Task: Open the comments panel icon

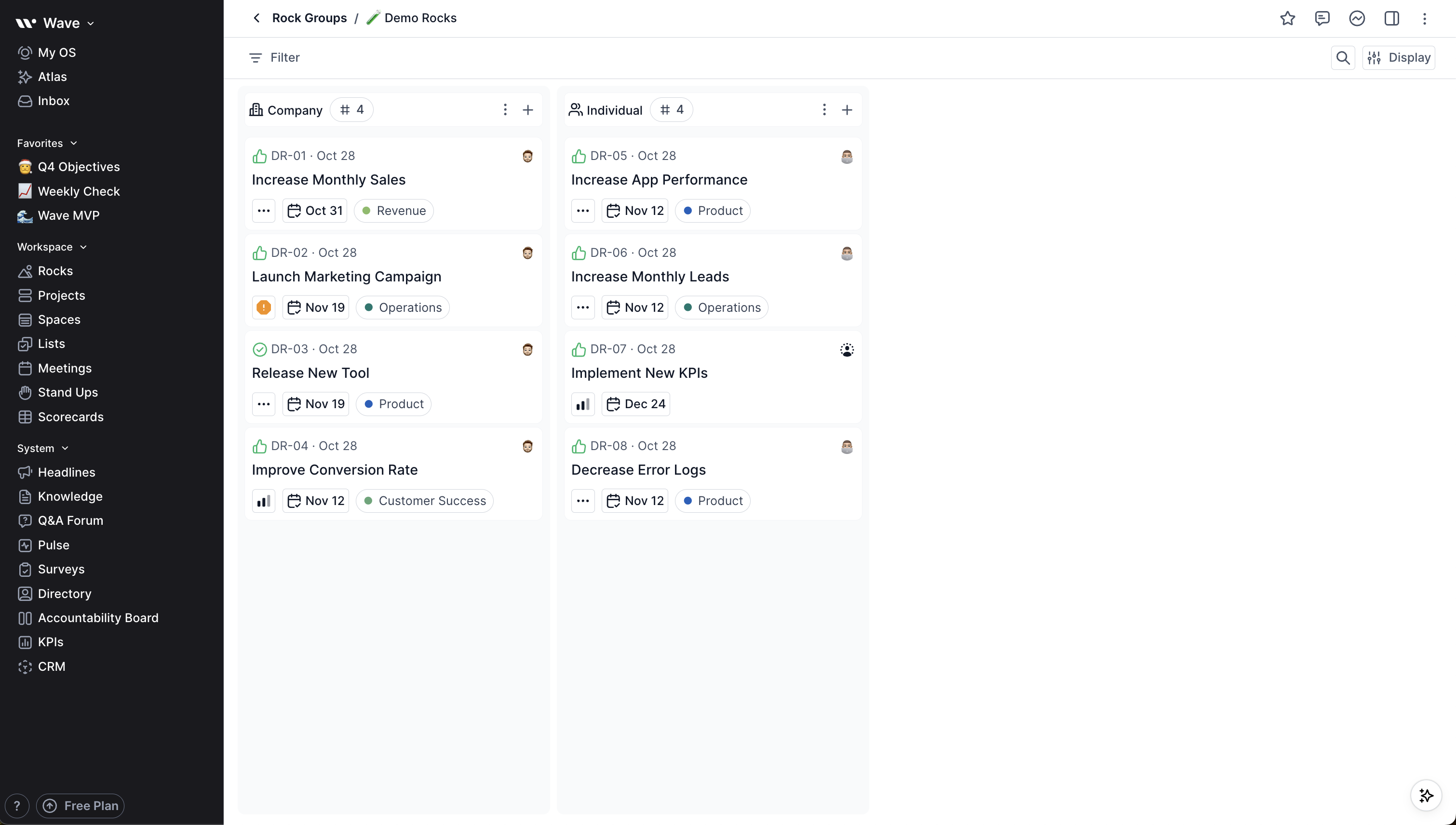Action: coord(1321,18)
